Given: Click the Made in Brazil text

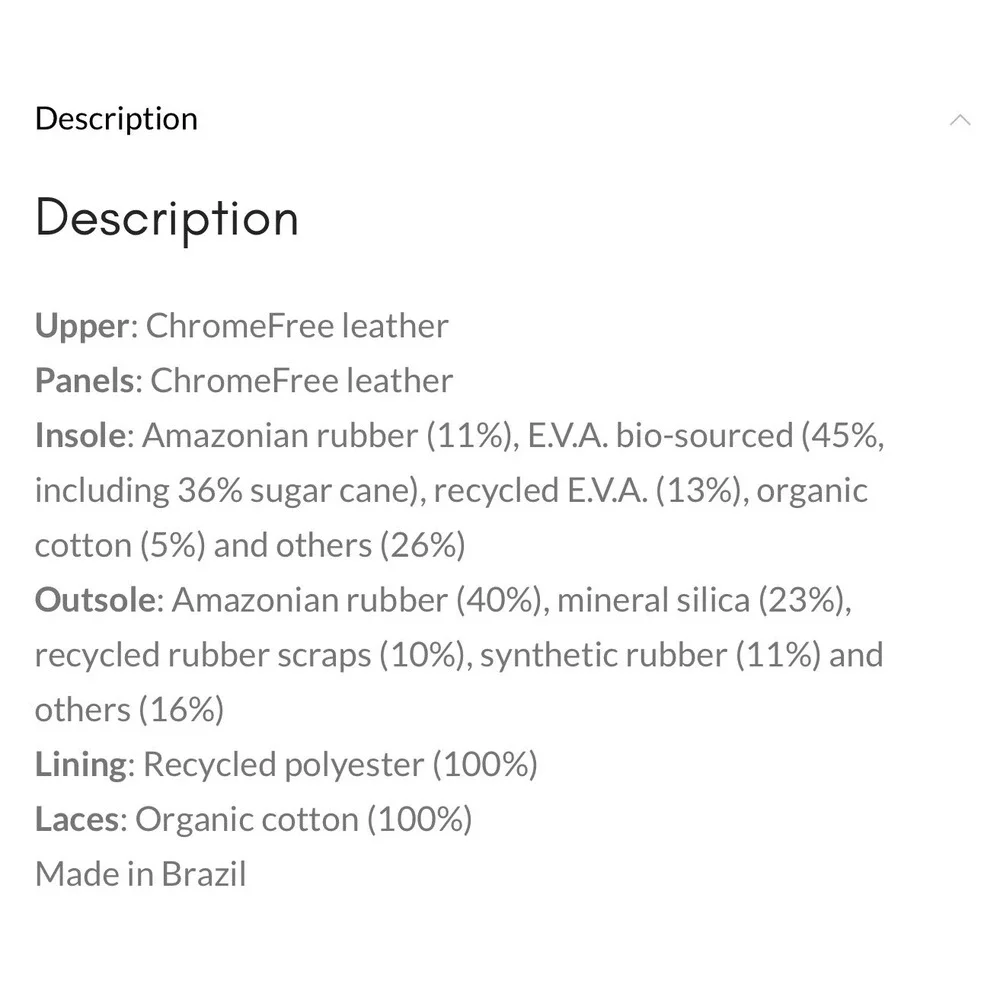Looking at the screenshot, I should 140,873.
